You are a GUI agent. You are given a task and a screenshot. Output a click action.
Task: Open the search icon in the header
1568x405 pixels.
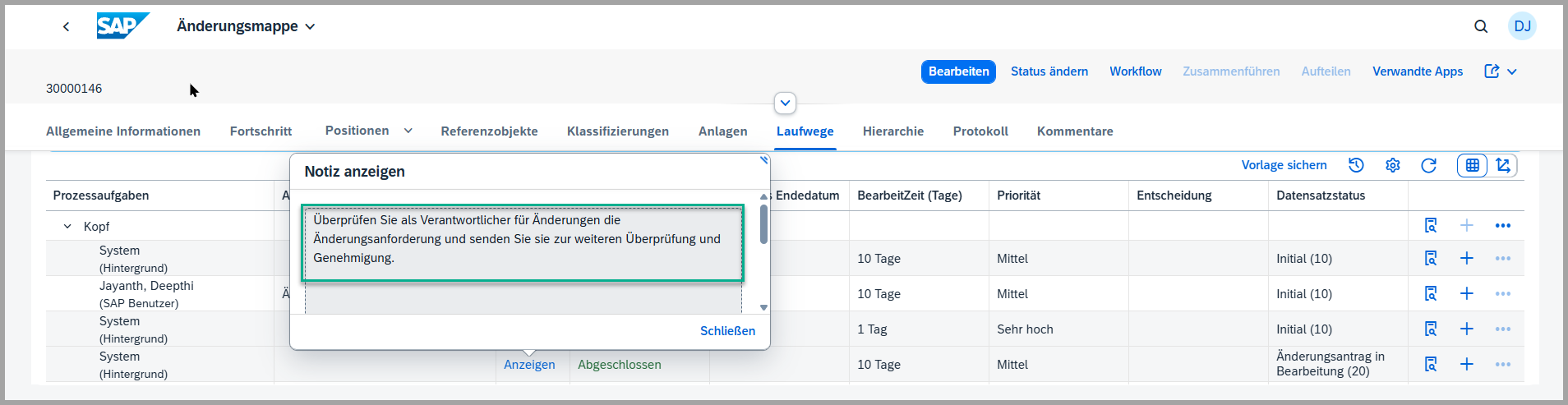click(x=1481, y=26)
